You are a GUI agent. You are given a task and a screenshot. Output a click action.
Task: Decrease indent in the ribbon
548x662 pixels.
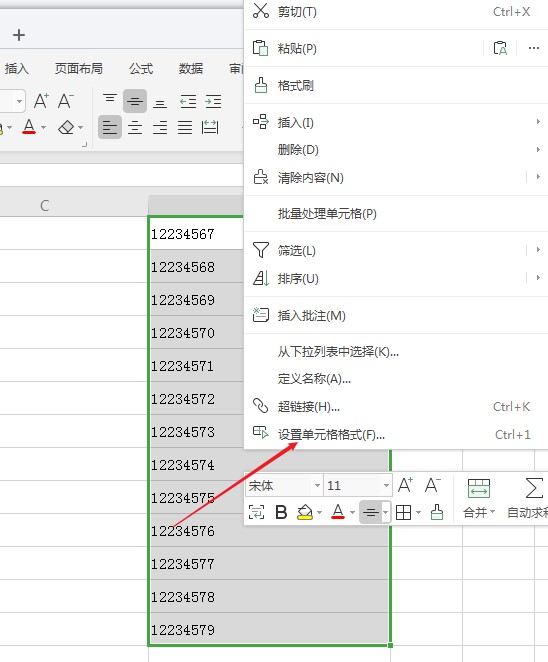click(x=188, y=102)
